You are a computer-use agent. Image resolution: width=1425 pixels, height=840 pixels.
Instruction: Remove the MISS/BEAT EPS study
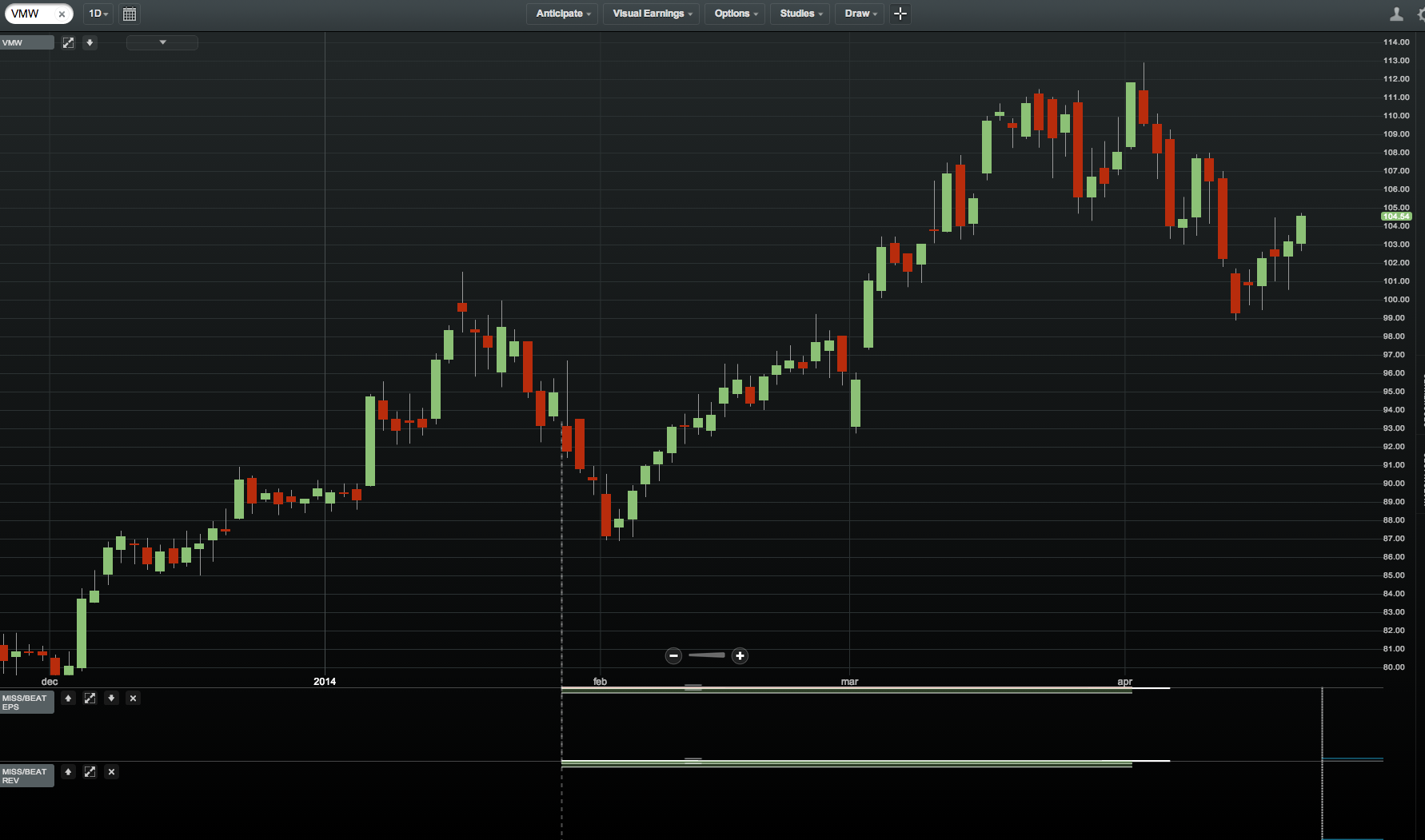pos(133,698)
